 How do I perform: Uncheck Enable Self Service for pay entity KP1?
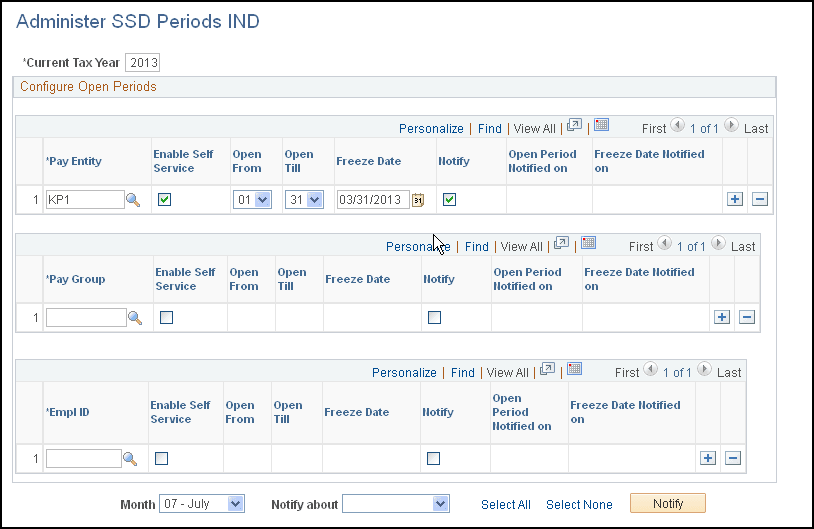click(x=165, y=199)
